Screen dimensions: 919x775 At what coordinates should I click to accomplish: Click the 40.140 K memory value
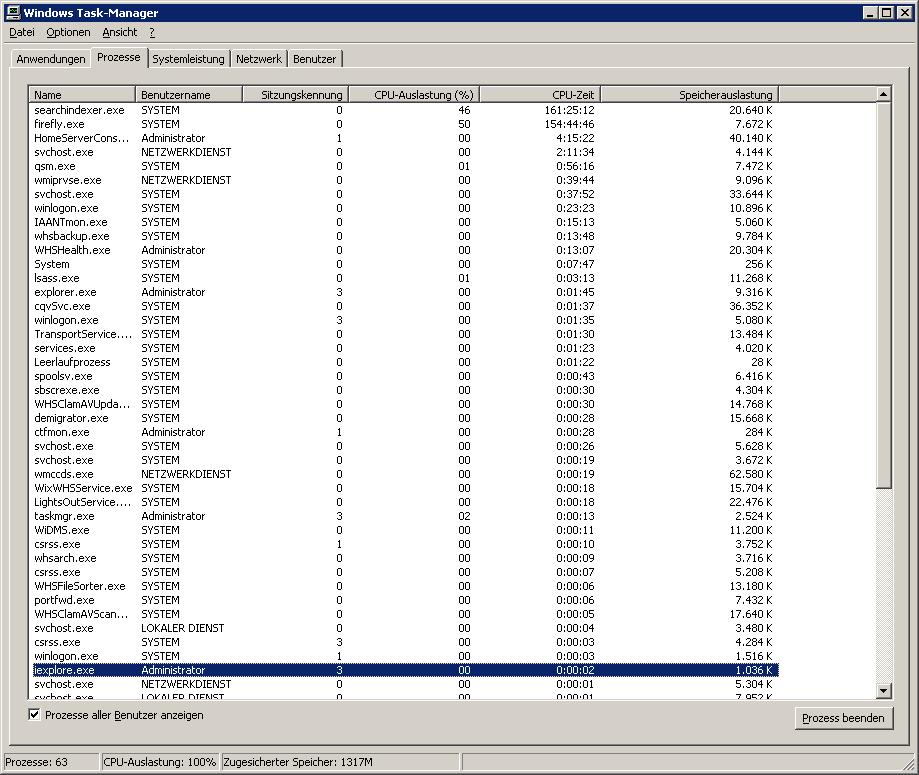pos(751,138)
